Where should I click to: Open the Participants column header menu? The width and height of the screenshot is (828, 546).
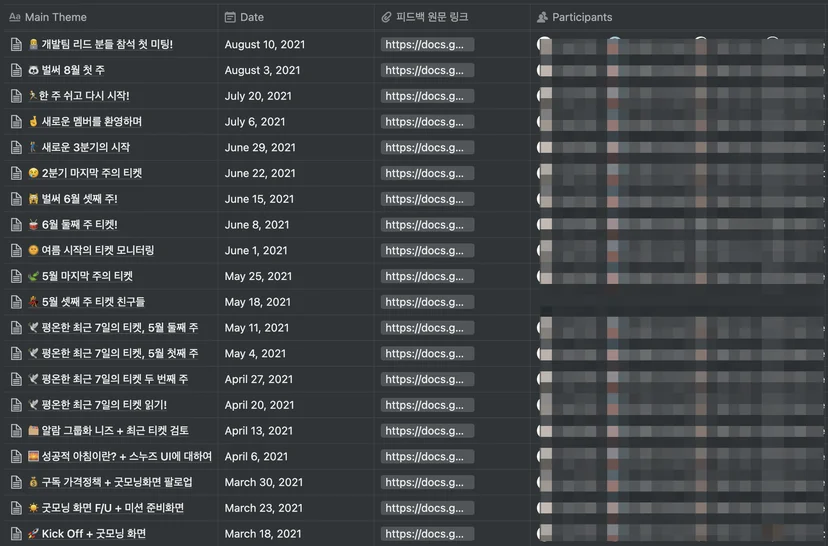click(679, 17)
